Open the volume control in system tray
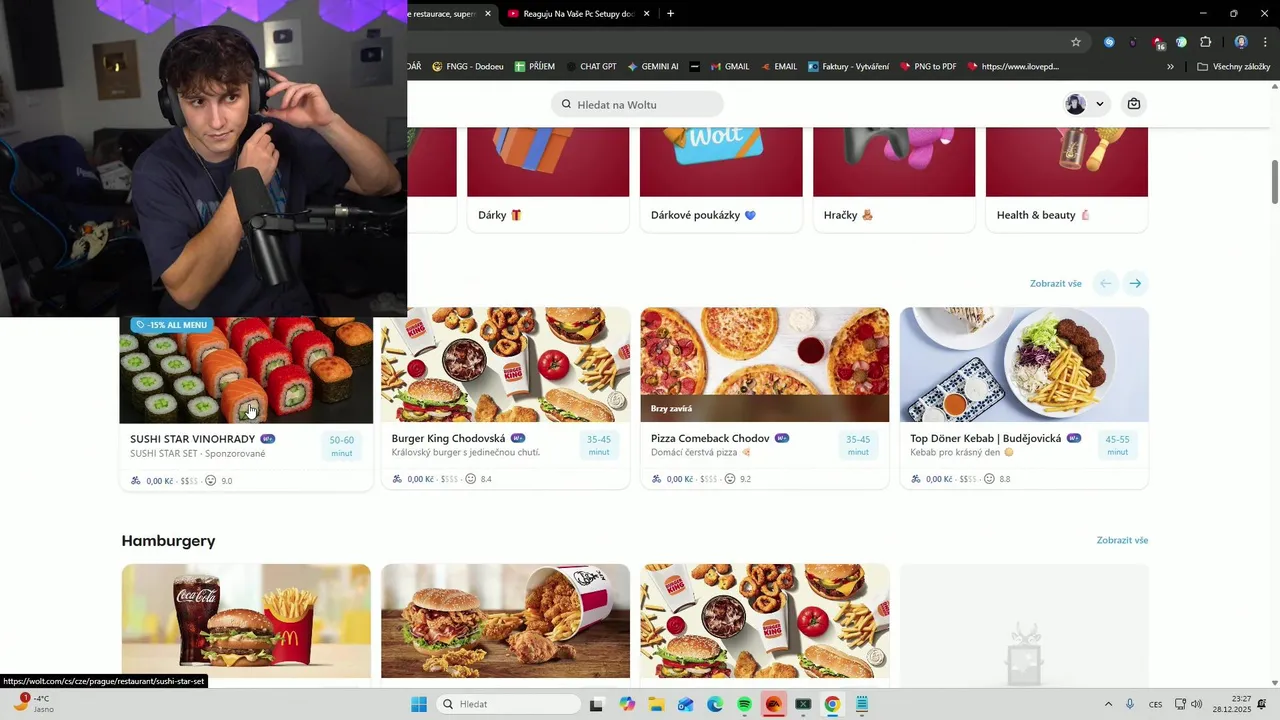This screenshot has height=720, width=1280. (1197, 704)
